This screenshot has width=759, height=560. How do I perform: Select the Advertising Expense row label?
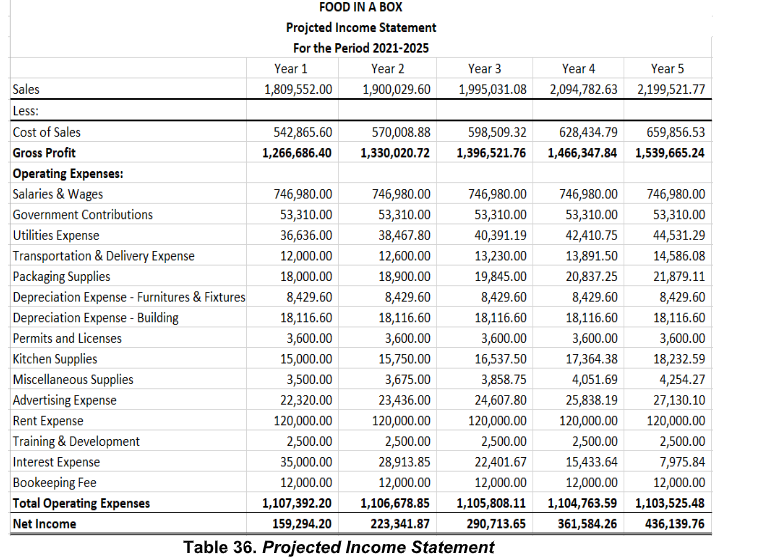pyautogui.click(x=64, y=400)
